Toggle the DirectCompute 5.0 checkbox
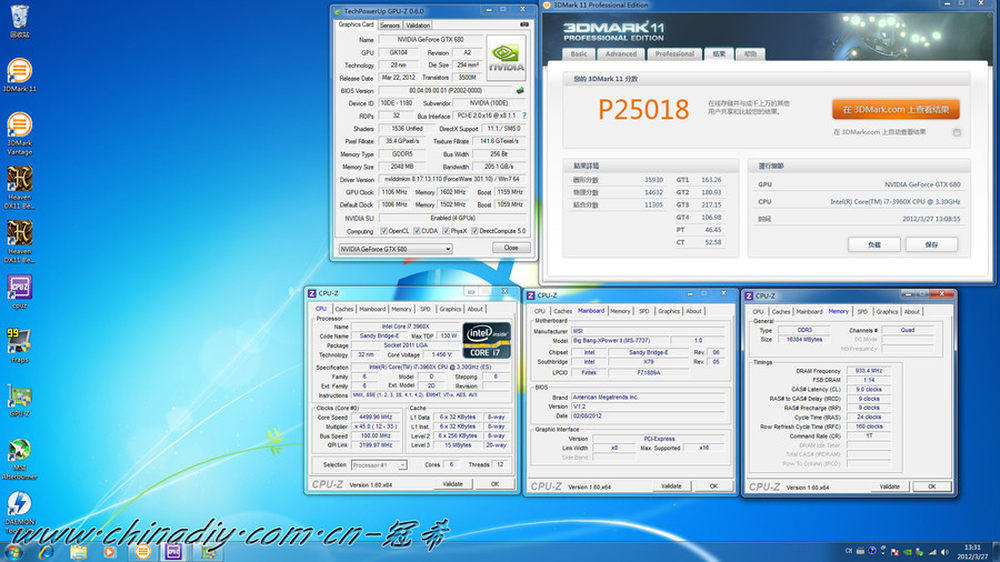 [x=474, y=231]
